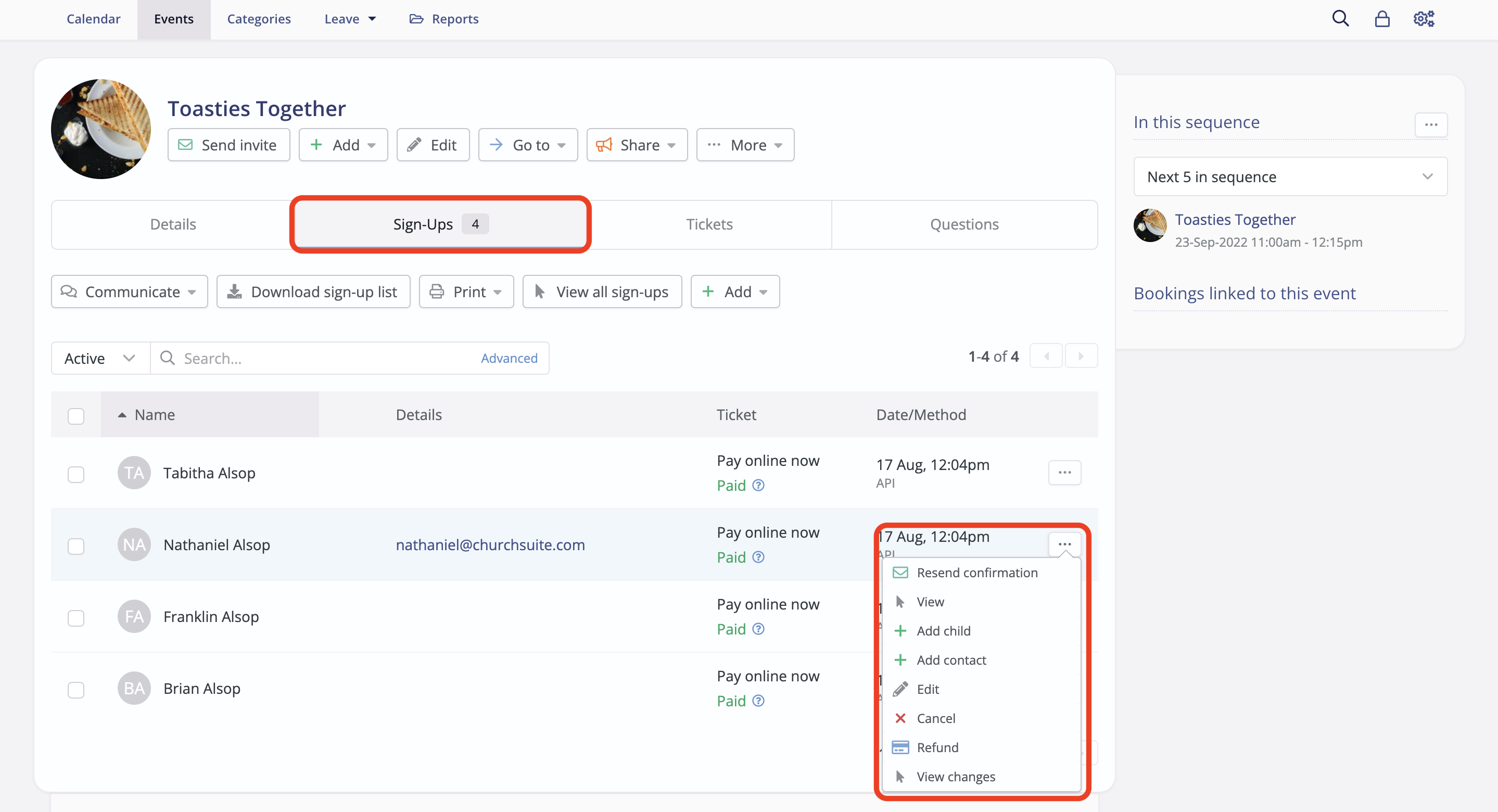The height and width of the screenshot is (812, 1498).
Task: Toggle the select-all checkbox in table header
Action: click(76, 416)
